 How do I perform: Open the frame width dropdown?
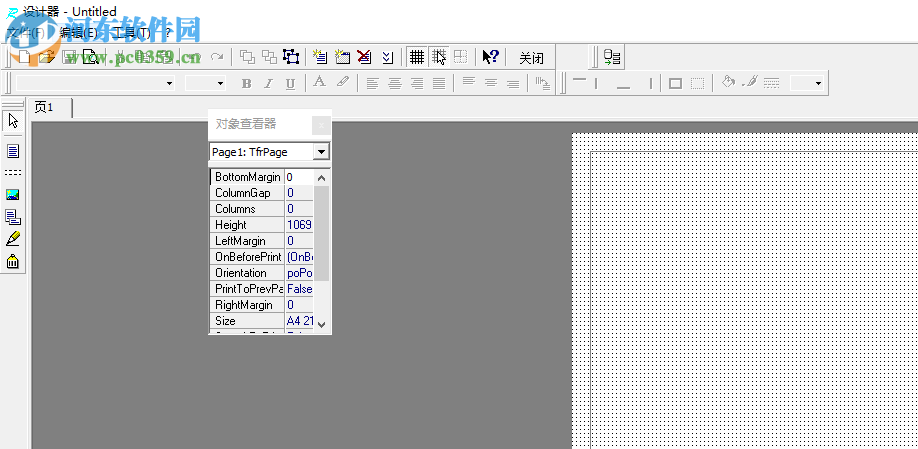(x=818, y=83)
